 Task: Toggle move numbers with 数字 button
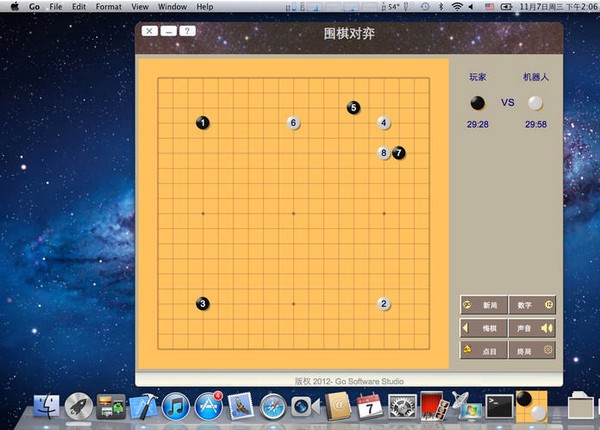pyautogui.click(x=532, y=305)
